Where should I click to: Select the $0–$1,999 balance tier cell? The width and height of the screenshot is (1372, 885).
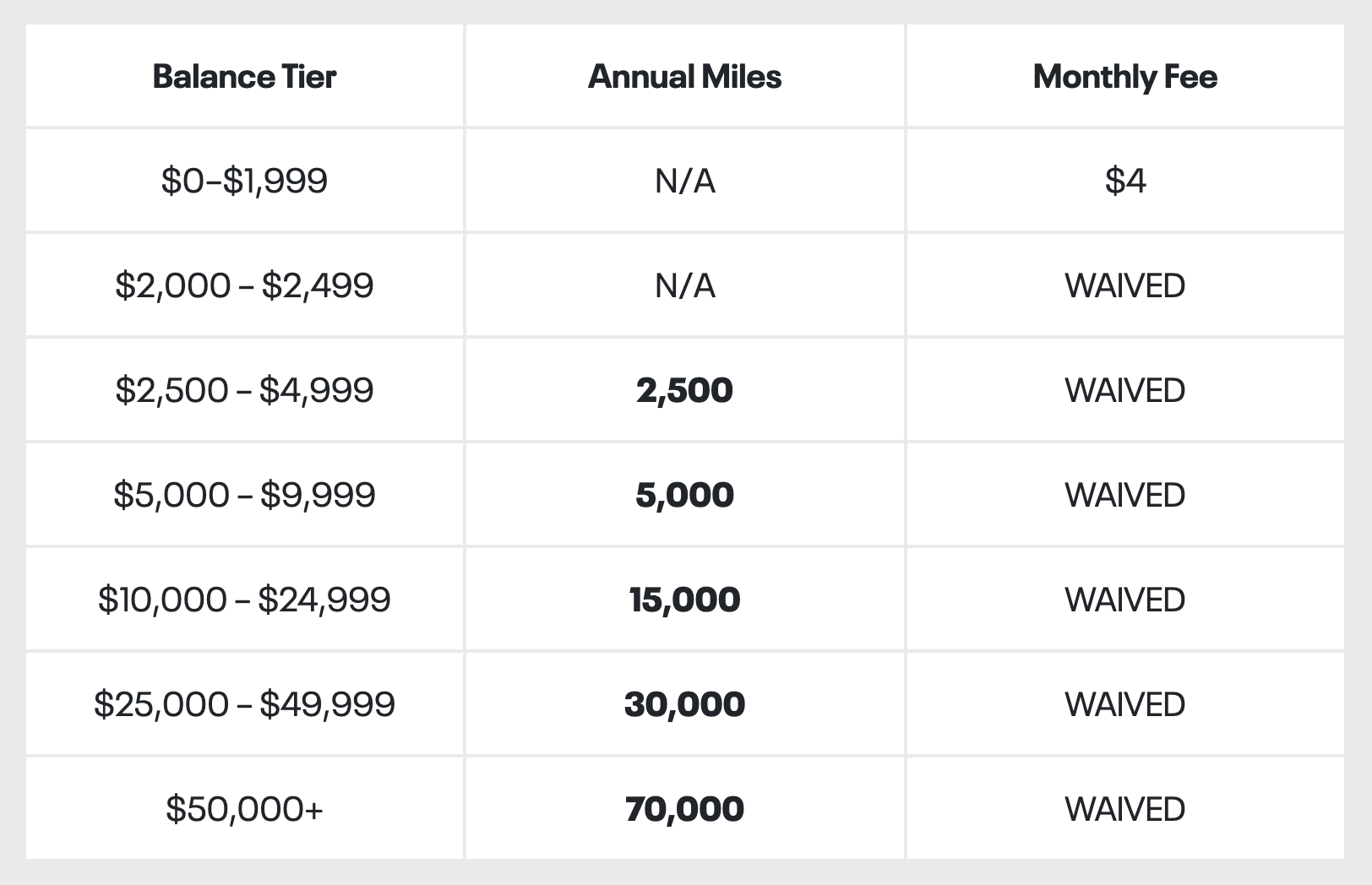244,181
